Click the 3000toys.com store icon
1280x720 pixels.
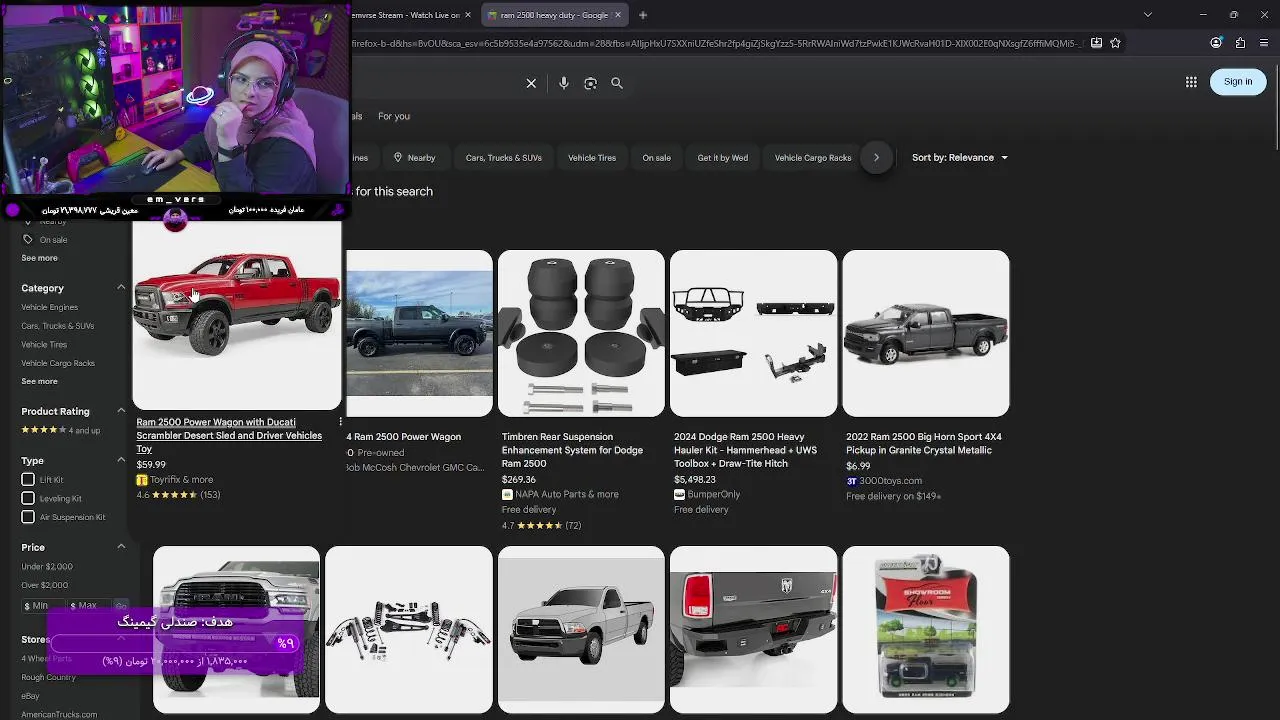(851, 481)
